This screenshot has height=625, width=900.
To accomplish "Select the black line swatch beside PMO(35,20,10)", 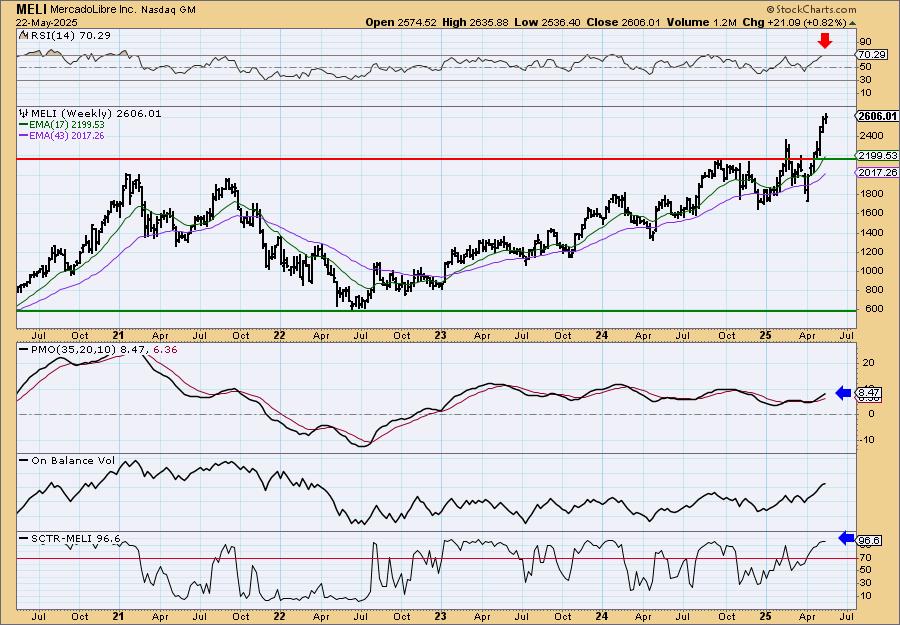I will tap(24, 350).
